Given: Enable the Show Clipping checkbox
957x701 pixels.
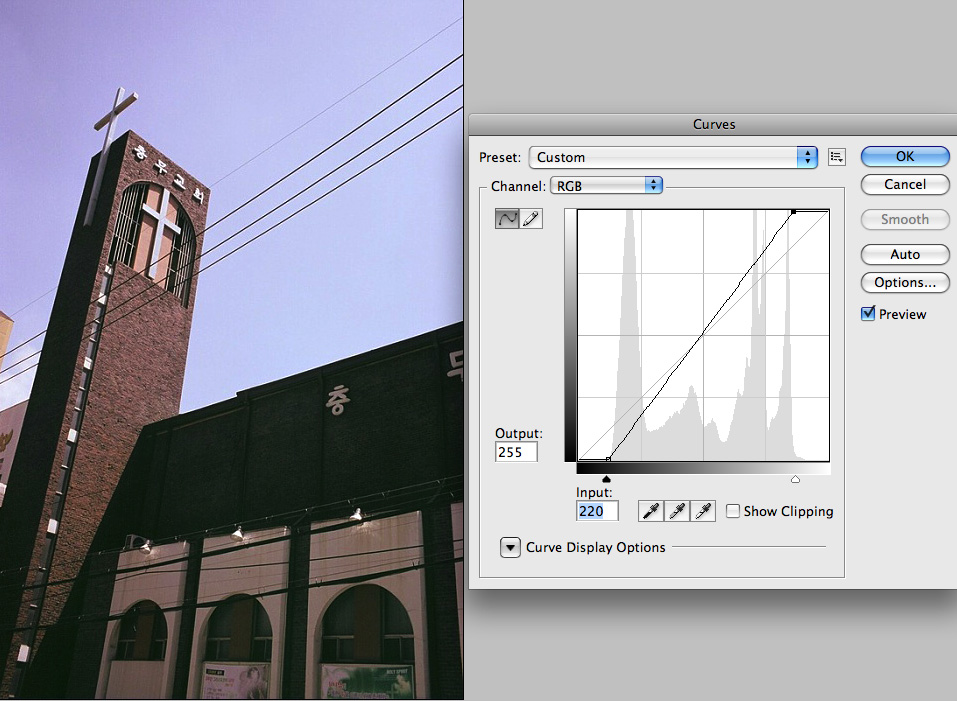Looking at the screenshot, I should pyautogui.click(x=733, y=511).
